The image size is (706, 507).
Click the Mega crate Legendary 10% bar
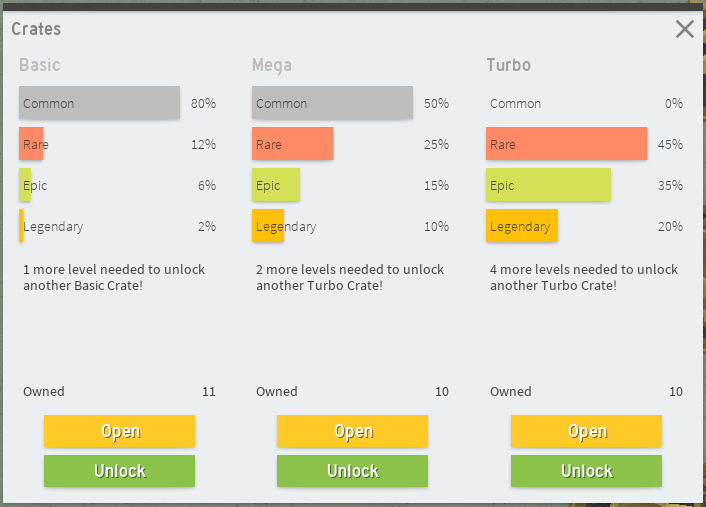[x=267, y=226]
